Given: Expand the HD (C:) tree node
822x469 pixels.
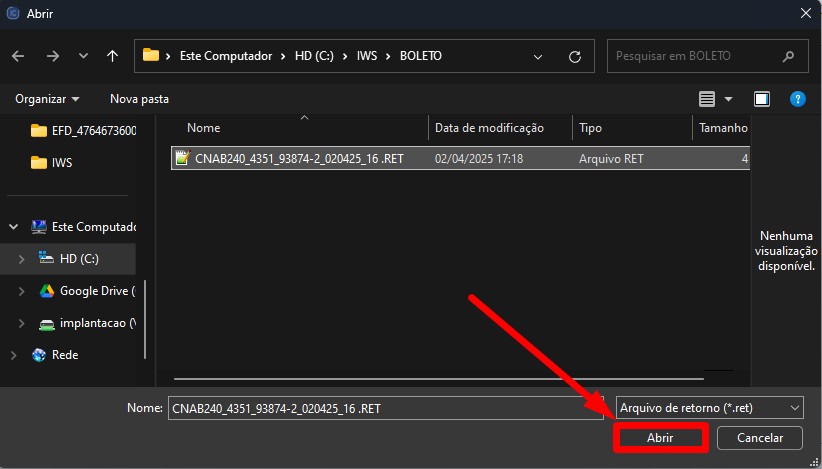Looking at the screenshot, I should click(21, 259).
